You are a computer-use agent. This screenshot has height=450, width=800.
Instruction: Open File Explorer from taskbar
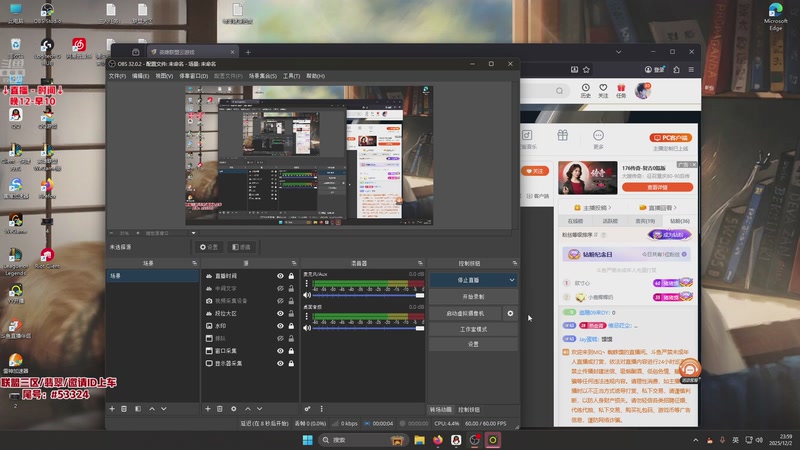[419, 440]
